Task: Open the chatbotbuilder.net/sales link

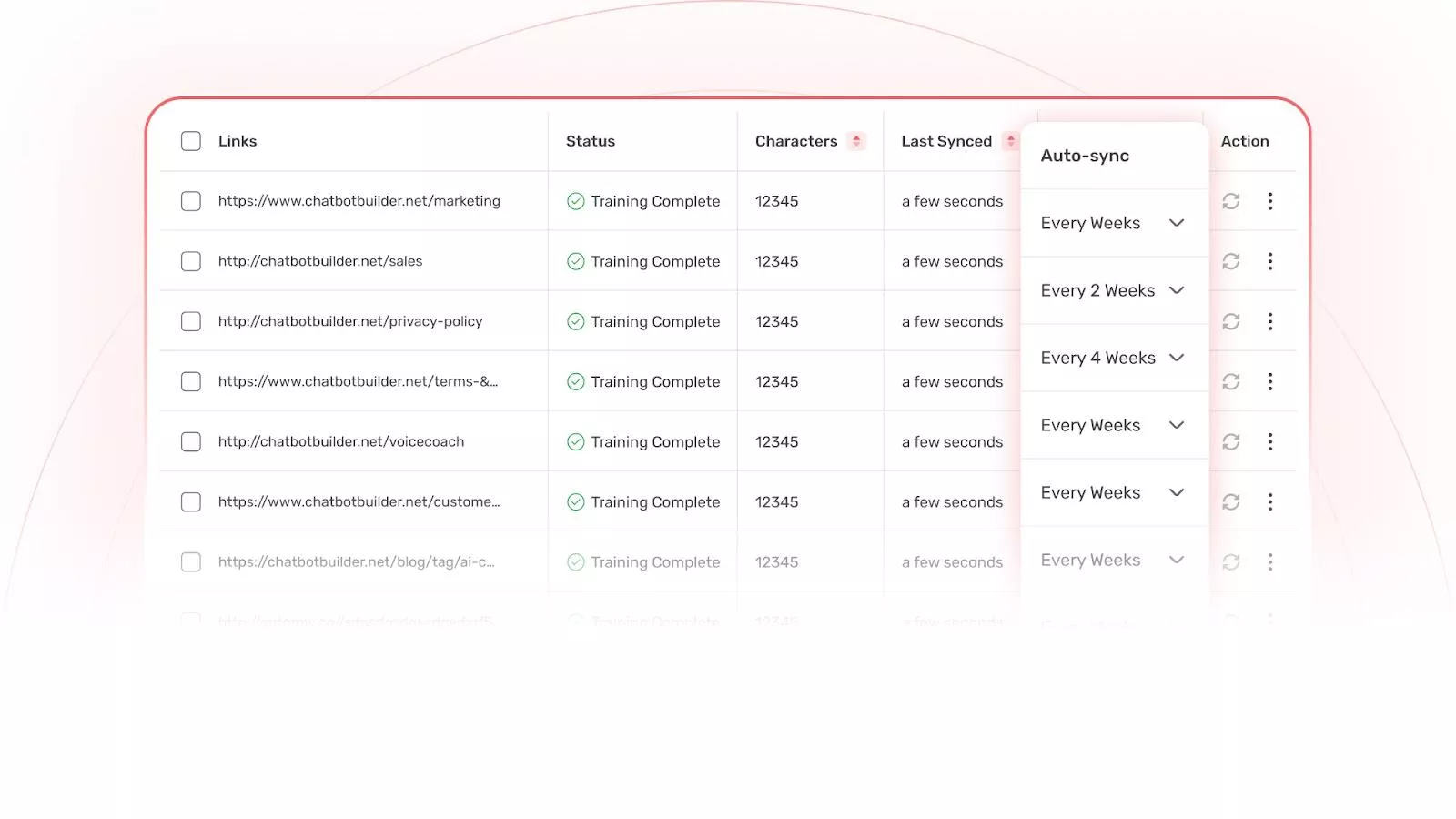Action: tap(320, 261)
